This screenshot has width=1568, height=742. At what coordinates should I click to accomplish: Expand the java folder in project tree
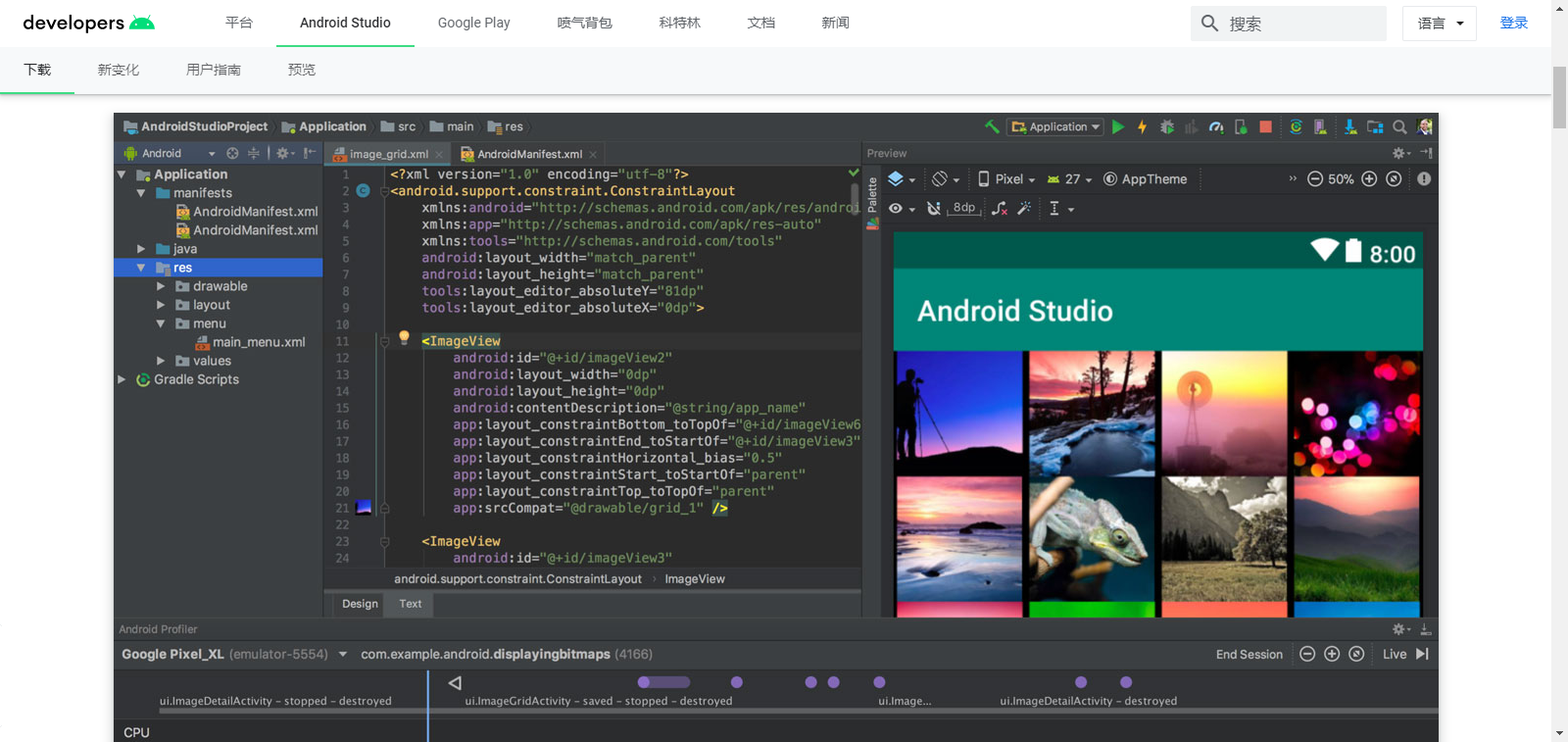141,249
